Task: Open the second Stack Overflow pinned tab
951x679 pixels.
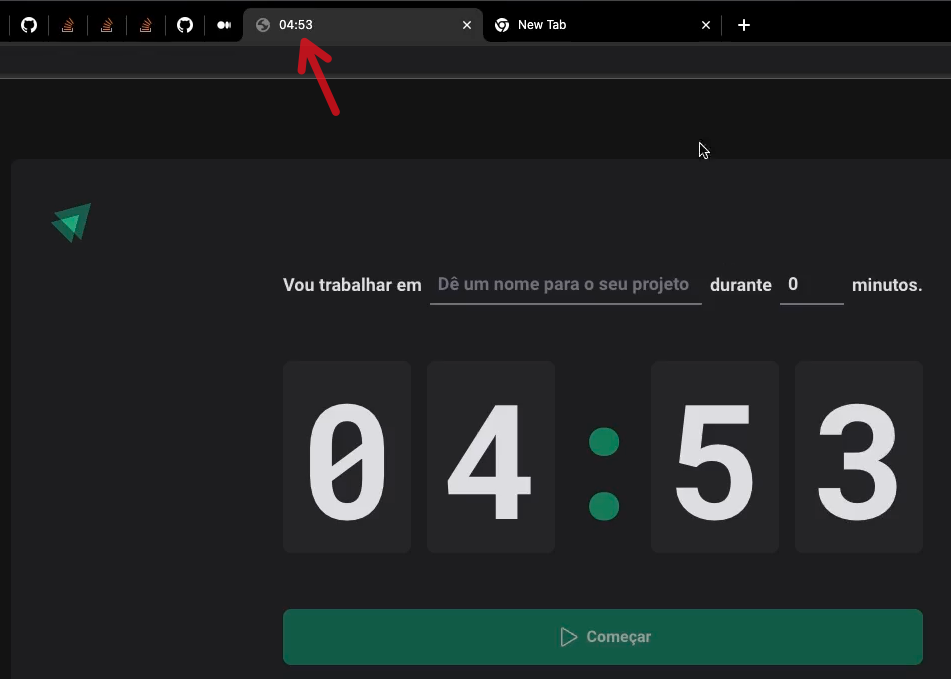Action: point(107,25)
